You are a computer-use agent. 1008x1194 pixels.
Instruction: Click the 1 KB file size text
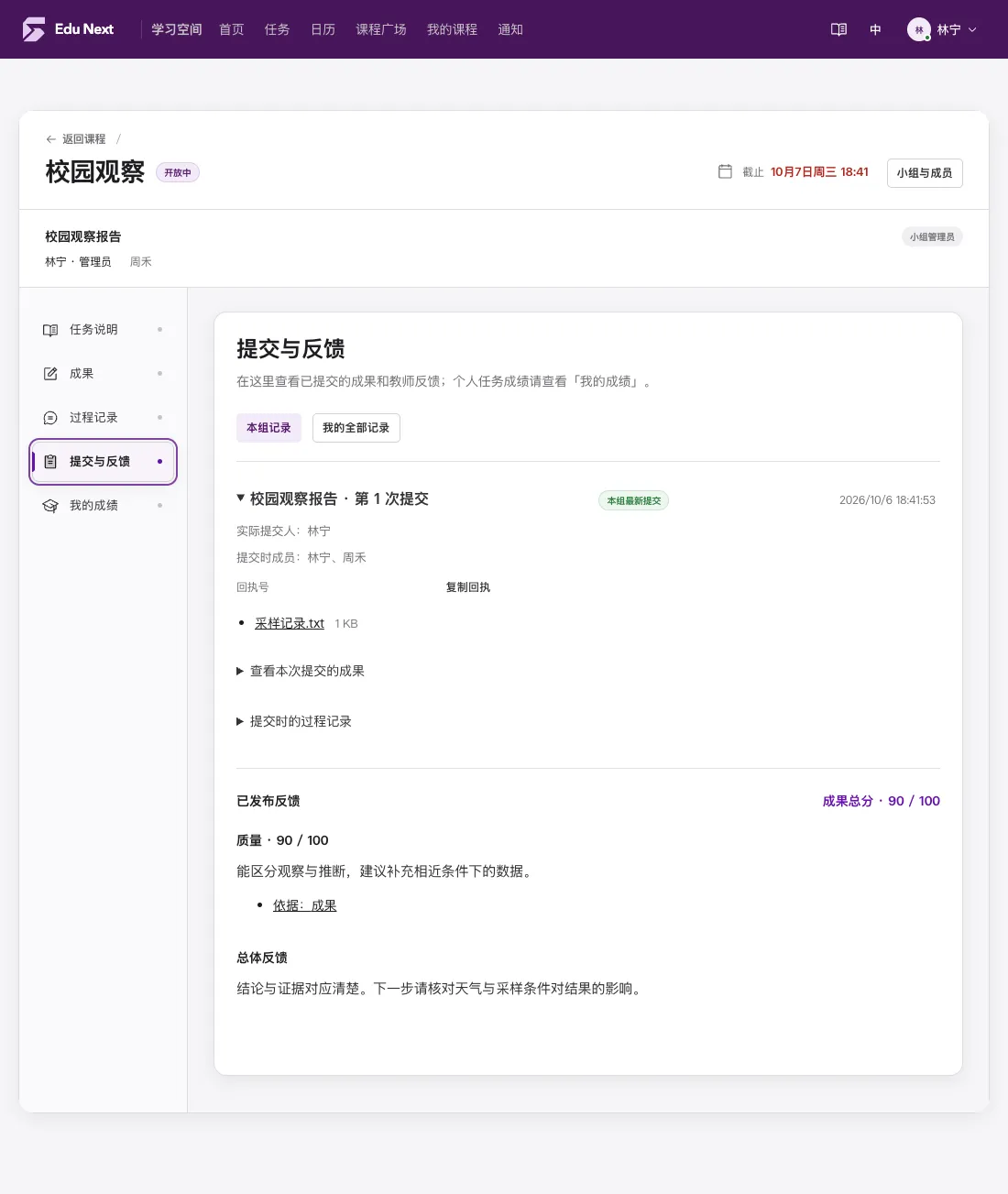(346, 624)
